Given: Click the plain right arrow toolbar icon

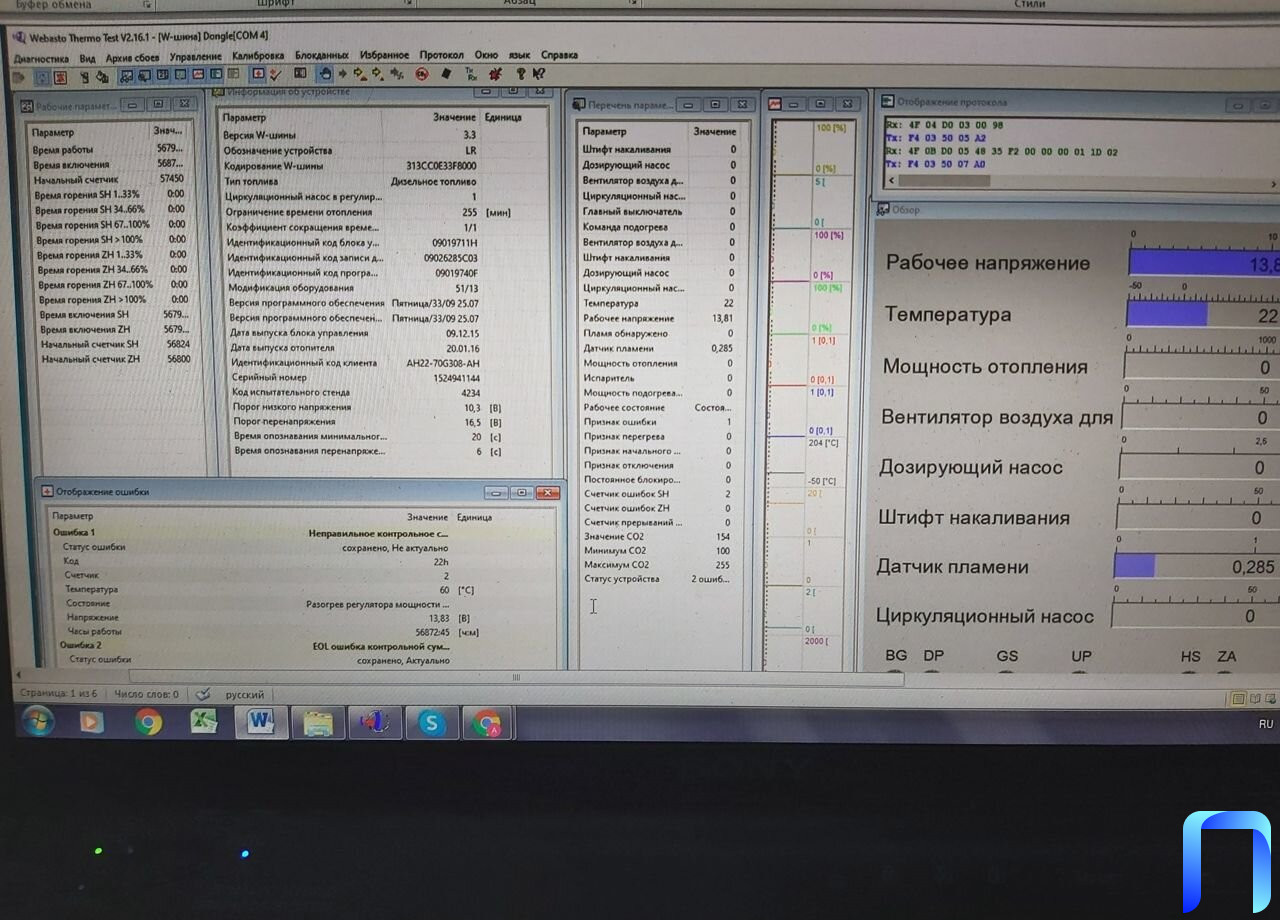Looking at the screenshot, I should click(x=343, y=75).
